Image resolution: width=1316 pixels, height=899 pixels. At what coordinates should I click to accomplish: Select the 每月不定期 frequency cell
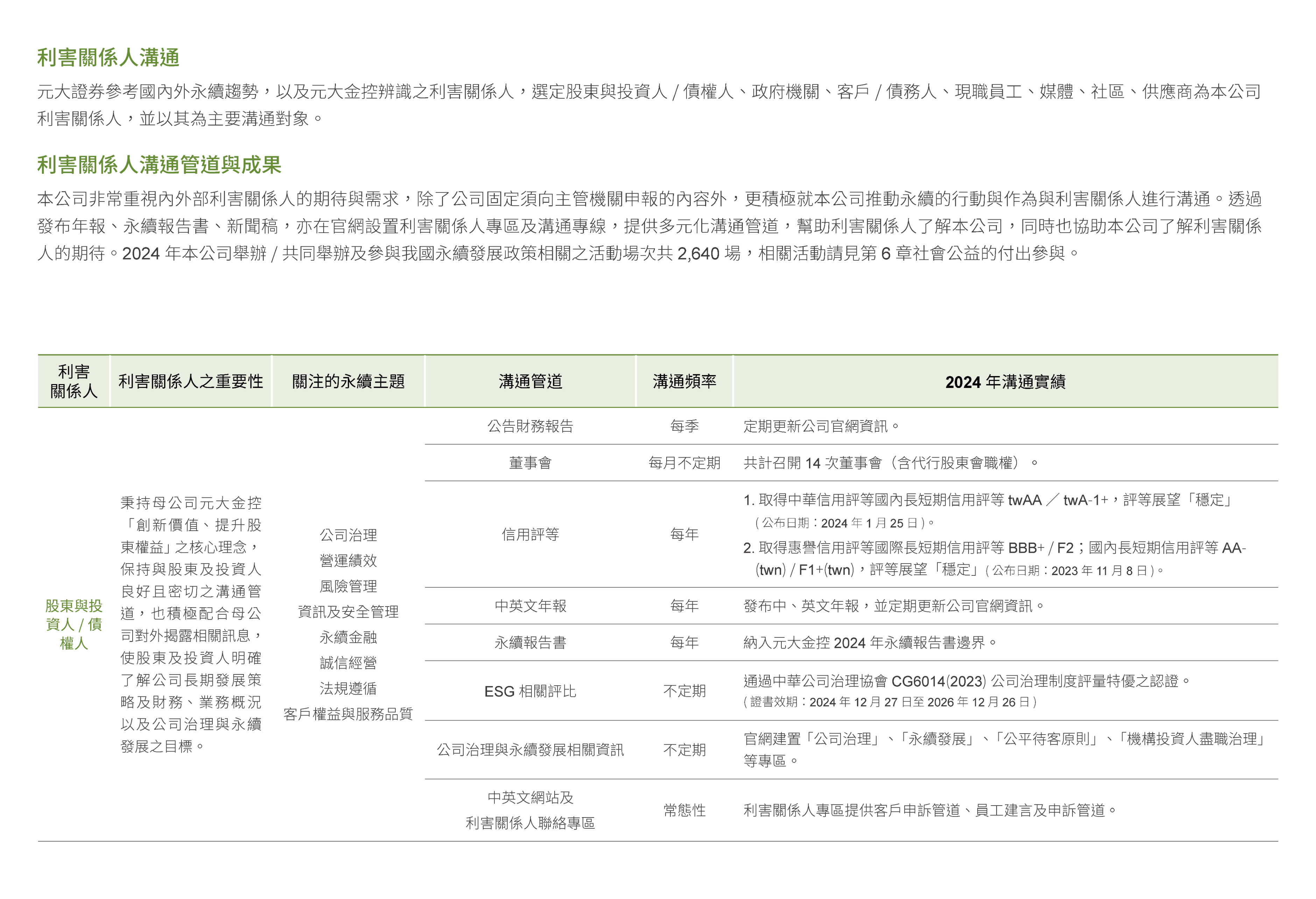pyautogui.click(x=684, y=463)
